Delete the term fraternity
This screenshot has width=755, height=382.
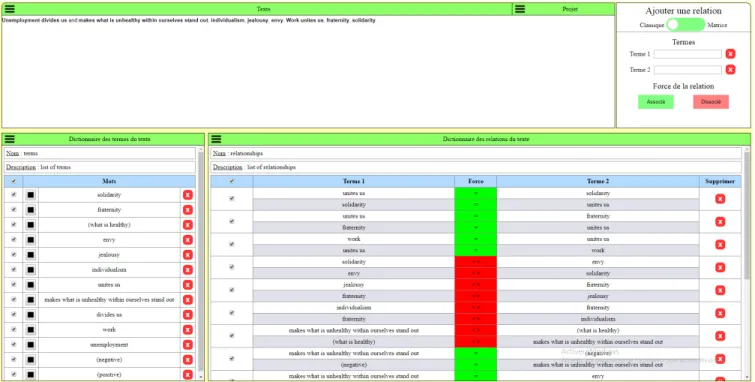[x=188, y=210]
